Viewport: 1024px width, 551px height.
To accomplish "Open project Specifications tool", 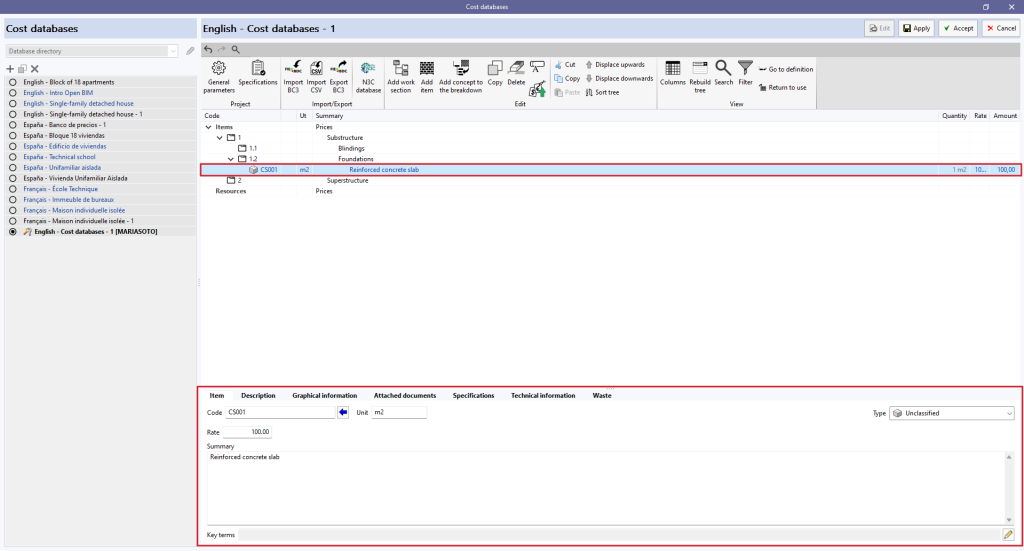I will (x=257, y=73).
